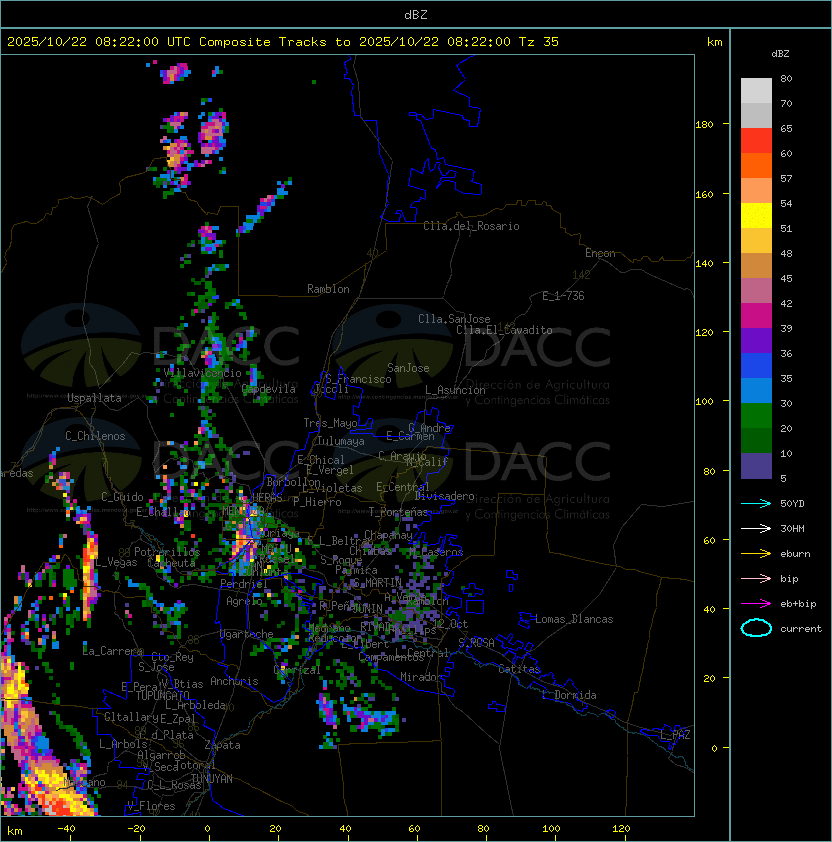
Task: Click the -40 km horizontal axis tick
Action: [x=66, y=829]
